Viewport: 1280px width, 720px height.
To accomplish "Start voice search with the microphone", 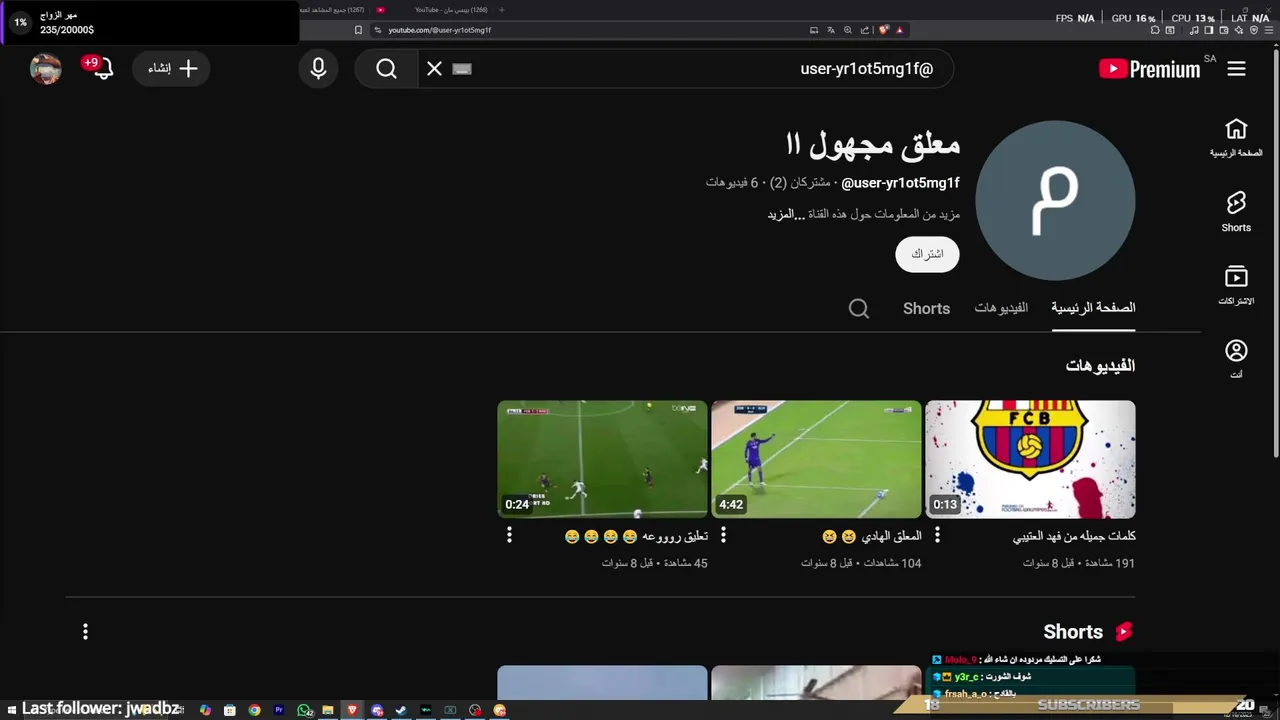I will pos(318,69).
